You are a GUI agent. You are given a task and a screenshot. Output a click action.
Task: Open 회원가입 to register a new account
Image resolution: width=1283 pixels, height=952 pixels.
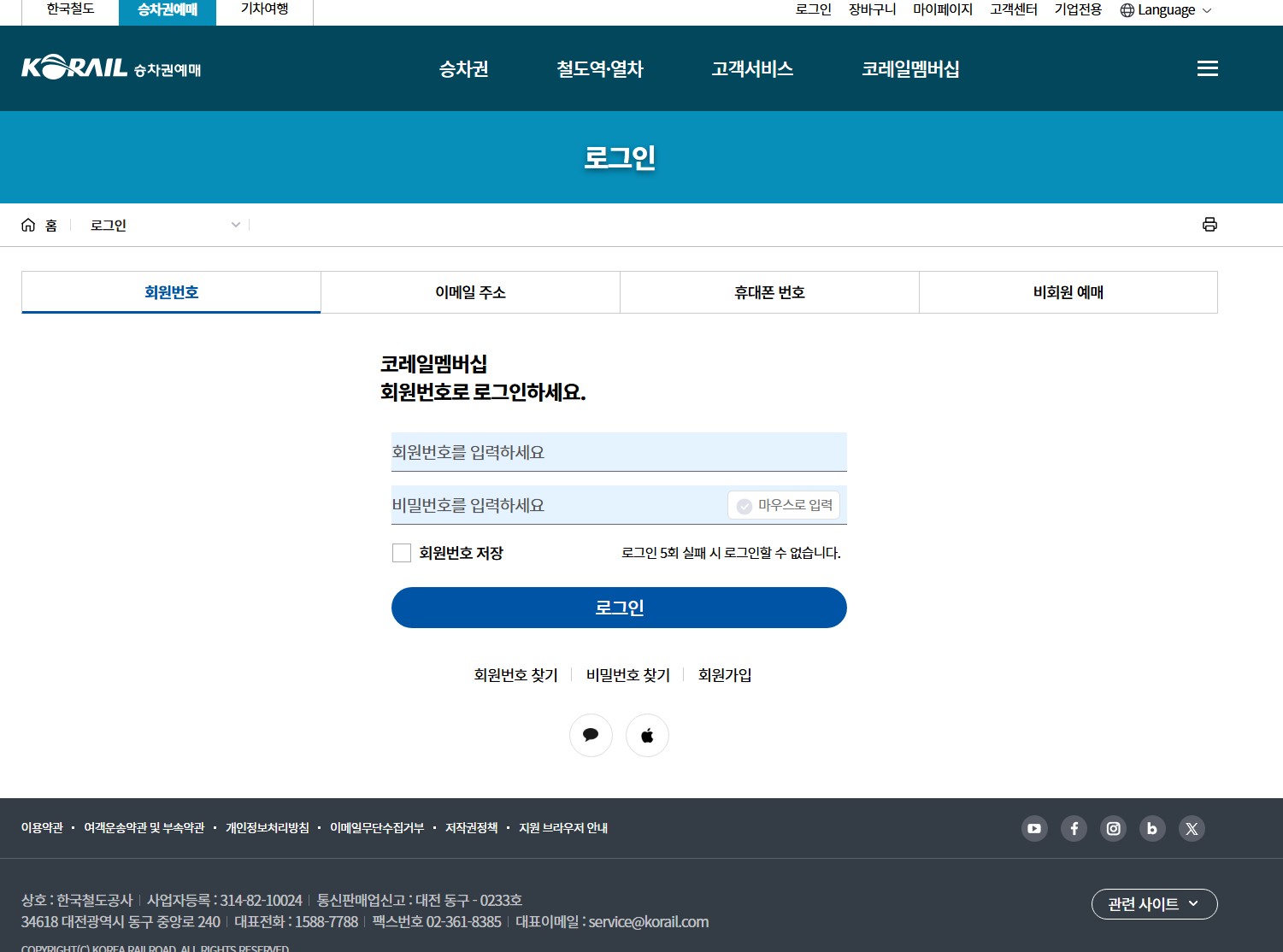[x=723, y=674]
